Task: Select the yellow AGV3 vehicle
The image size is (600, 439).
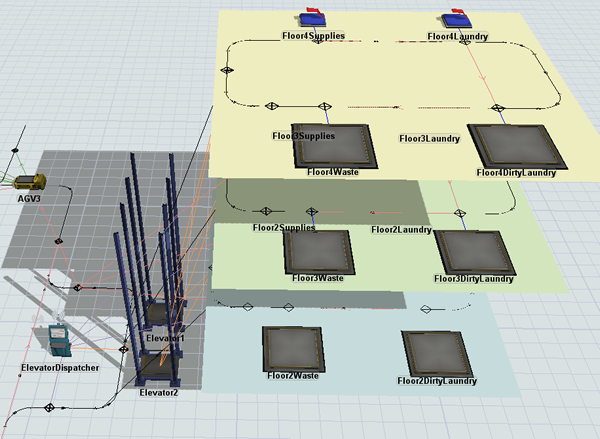Action: 34,181
